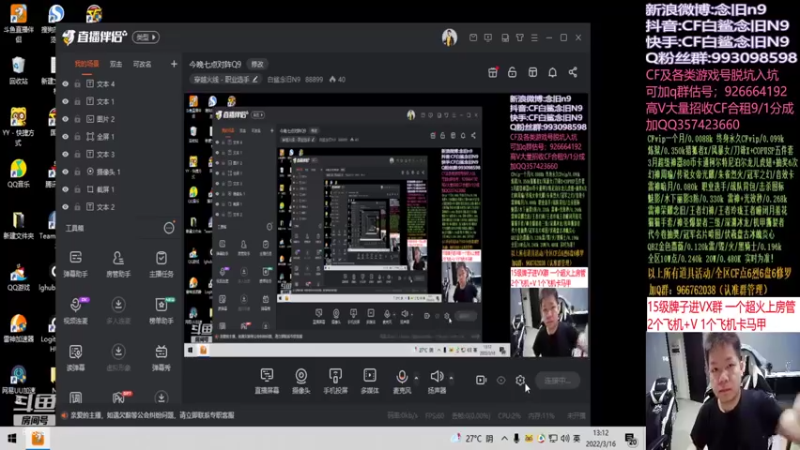Click 修改 to edit the stream title
The image size is (800, 450).
pyautogui.click(x=257, y=64)
